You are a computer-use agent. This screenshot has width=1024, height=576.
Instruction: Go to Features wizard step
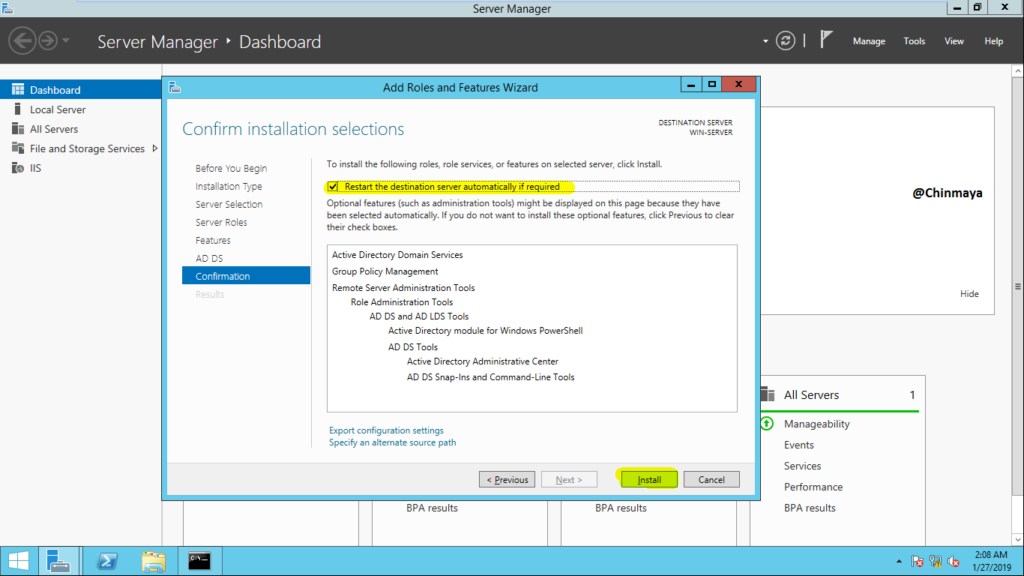coord(213,240)
